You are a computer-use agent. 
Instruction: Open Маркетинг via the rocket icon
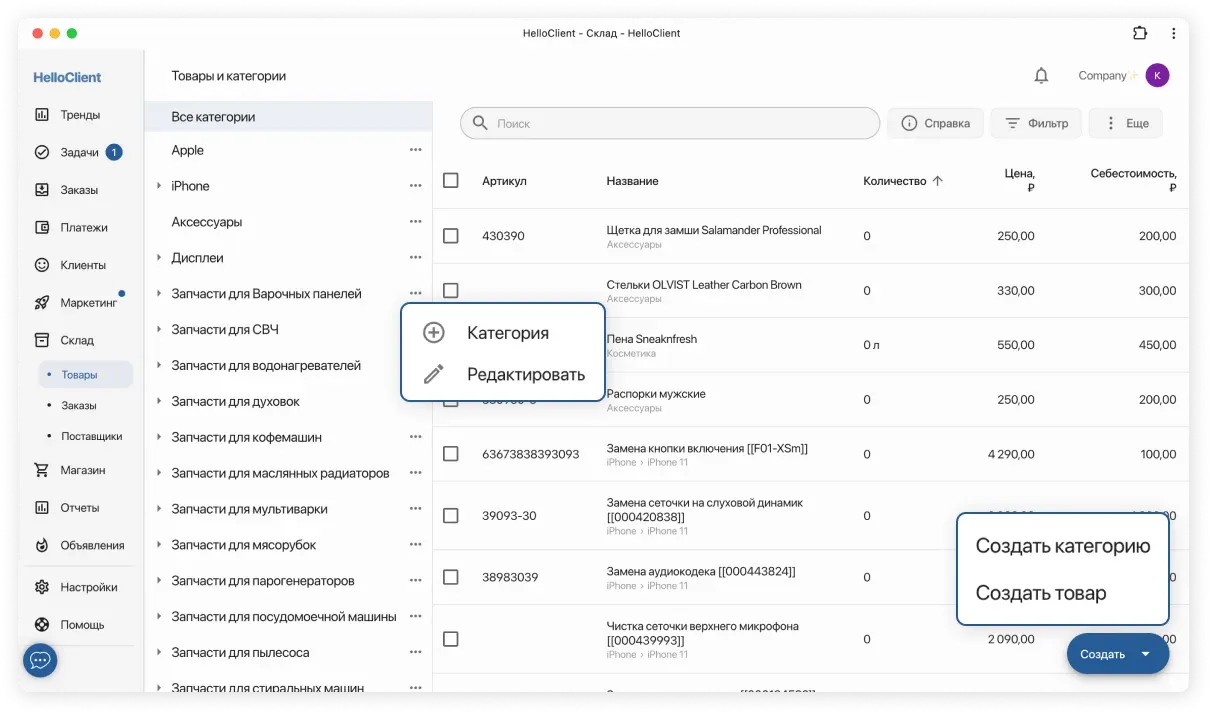coord(42,303)
